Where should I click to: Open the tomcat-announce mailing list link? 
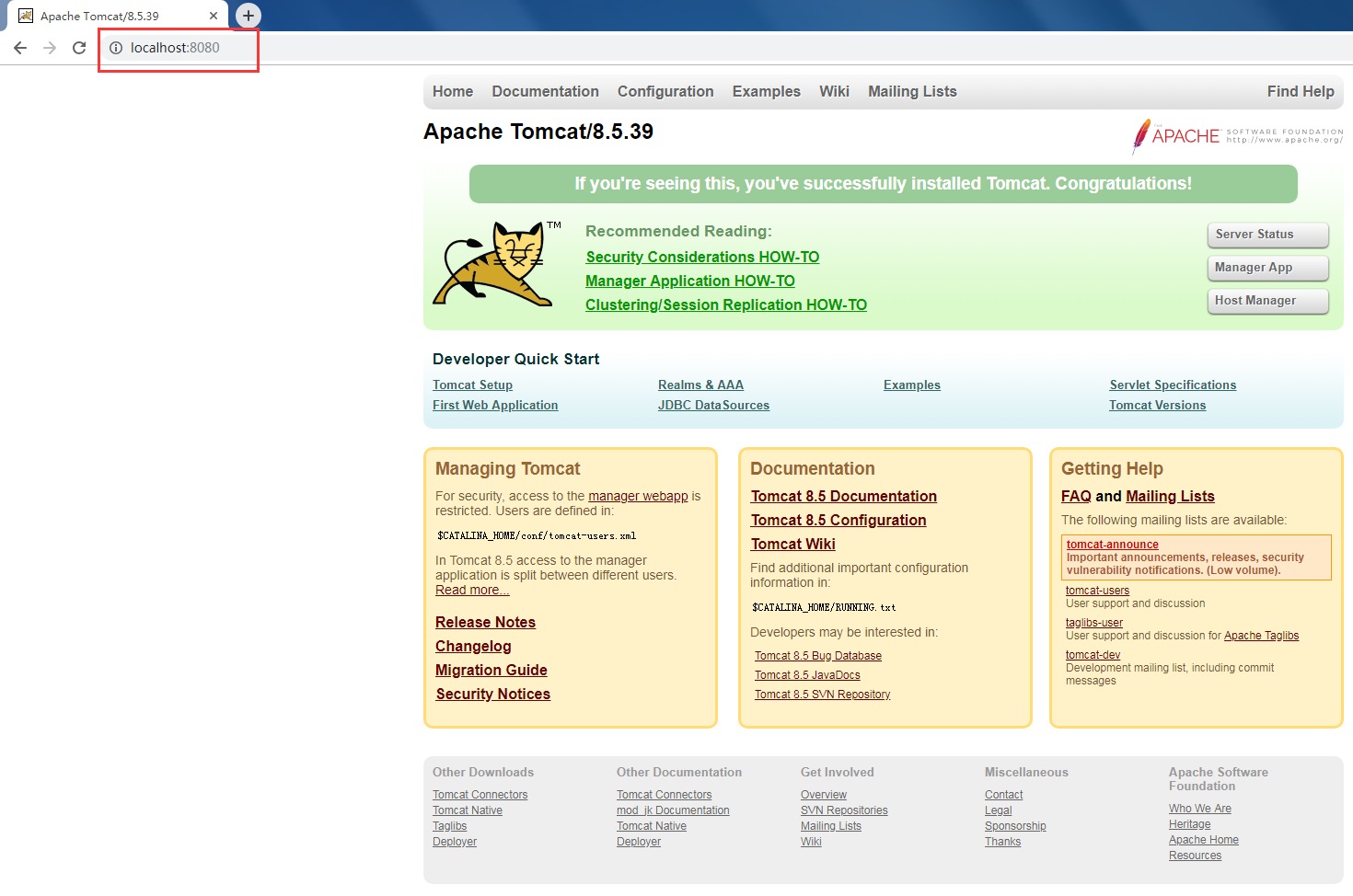pyautogui.click(x=1112, y=545)
